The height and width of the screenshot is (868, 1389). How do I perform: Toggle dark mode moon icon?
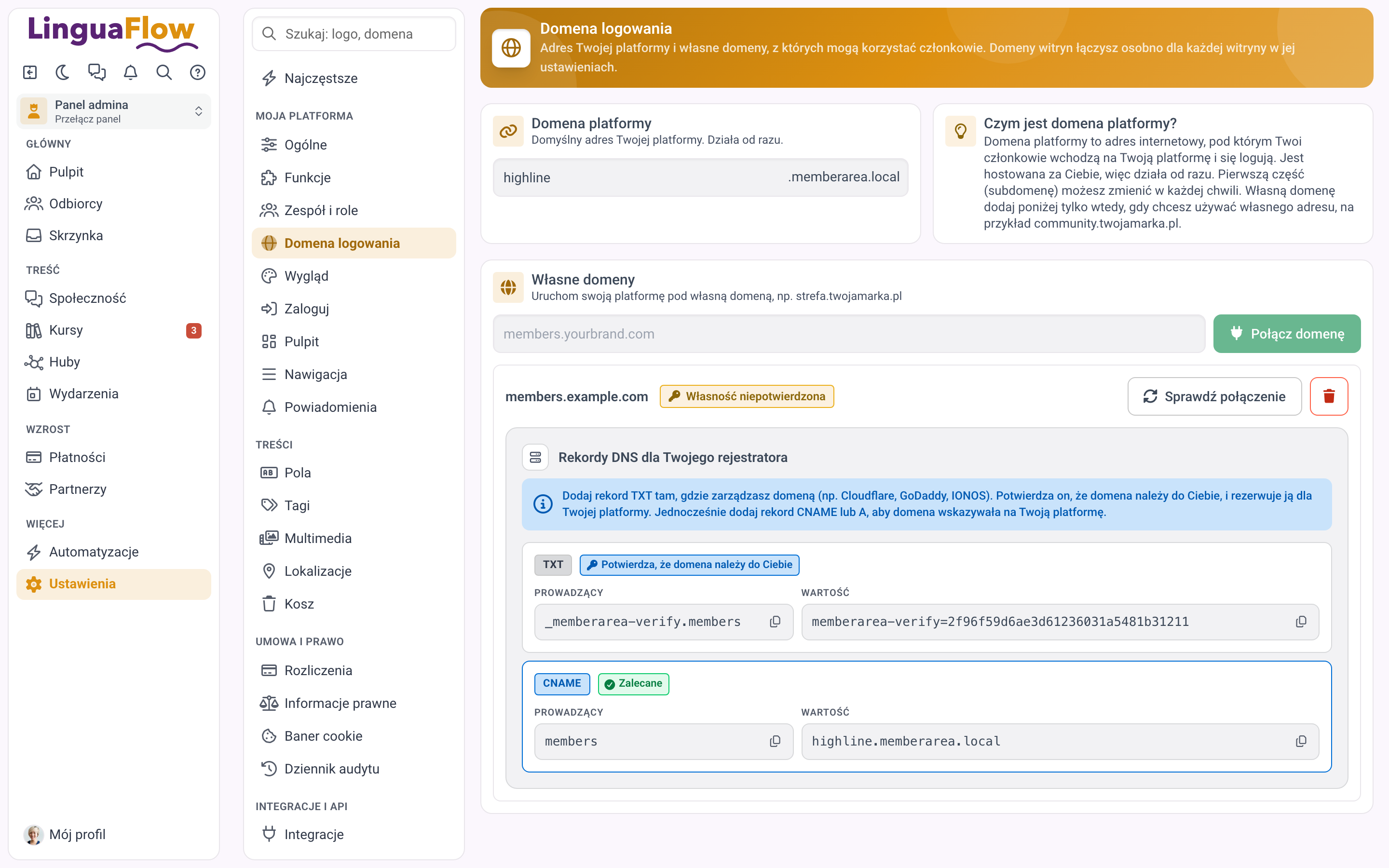coord(63,72)
